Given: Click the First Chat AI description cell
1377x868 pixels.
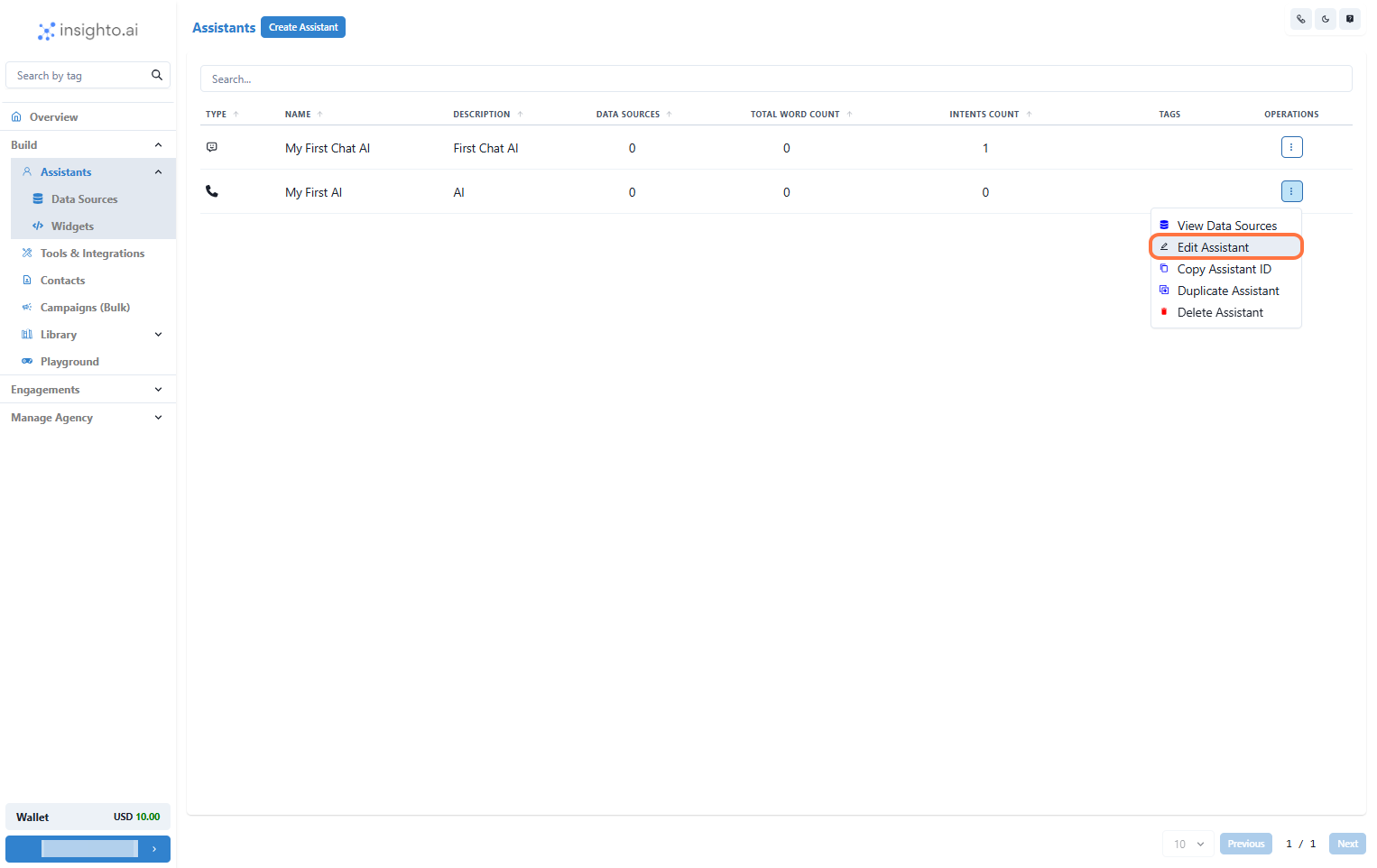Looking at the screenshot, I should point(485,148).
